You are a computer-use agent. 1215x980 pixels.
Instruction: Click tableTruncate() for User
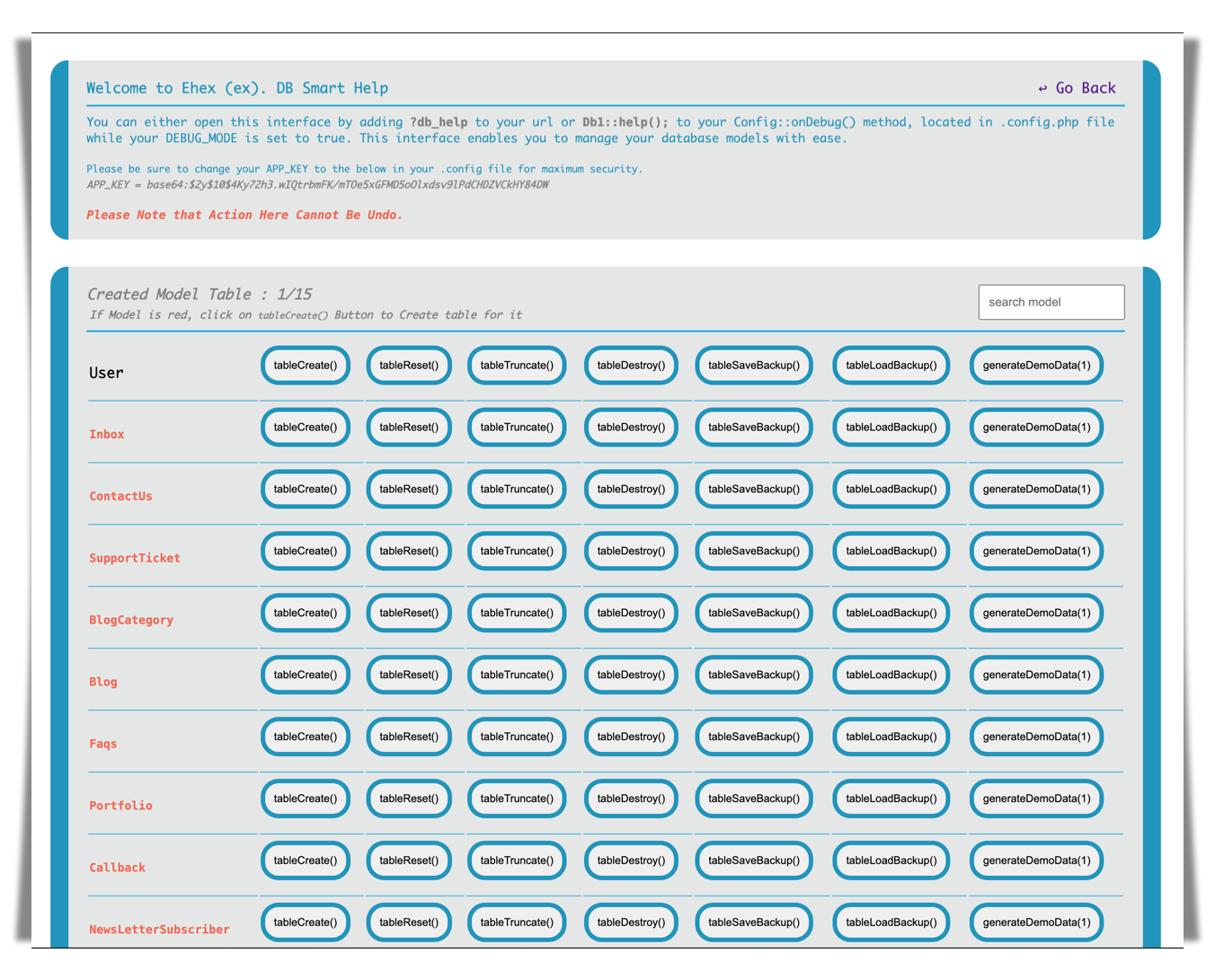517,366
